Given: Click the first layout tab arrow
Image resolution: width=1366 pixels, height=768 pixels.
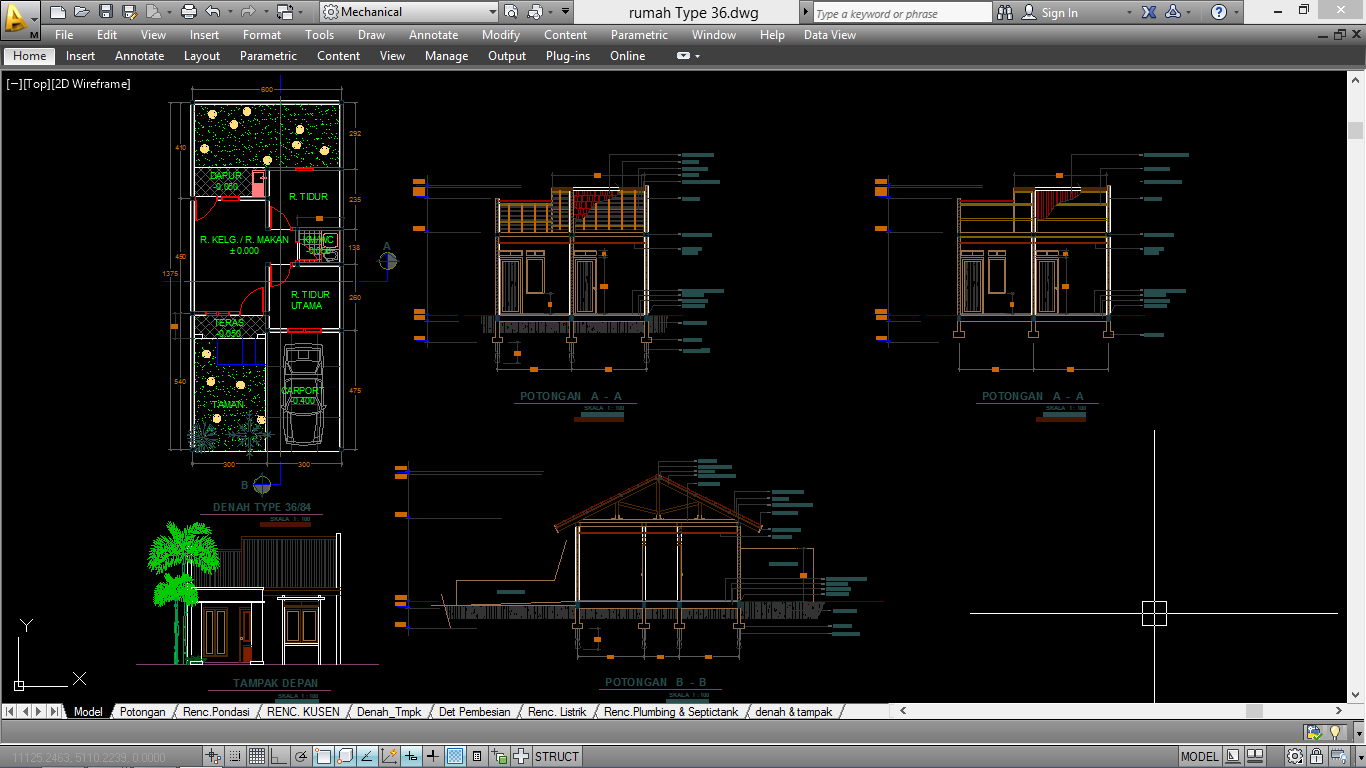Looking at the screenshot, I should click(x=10, y=712).
